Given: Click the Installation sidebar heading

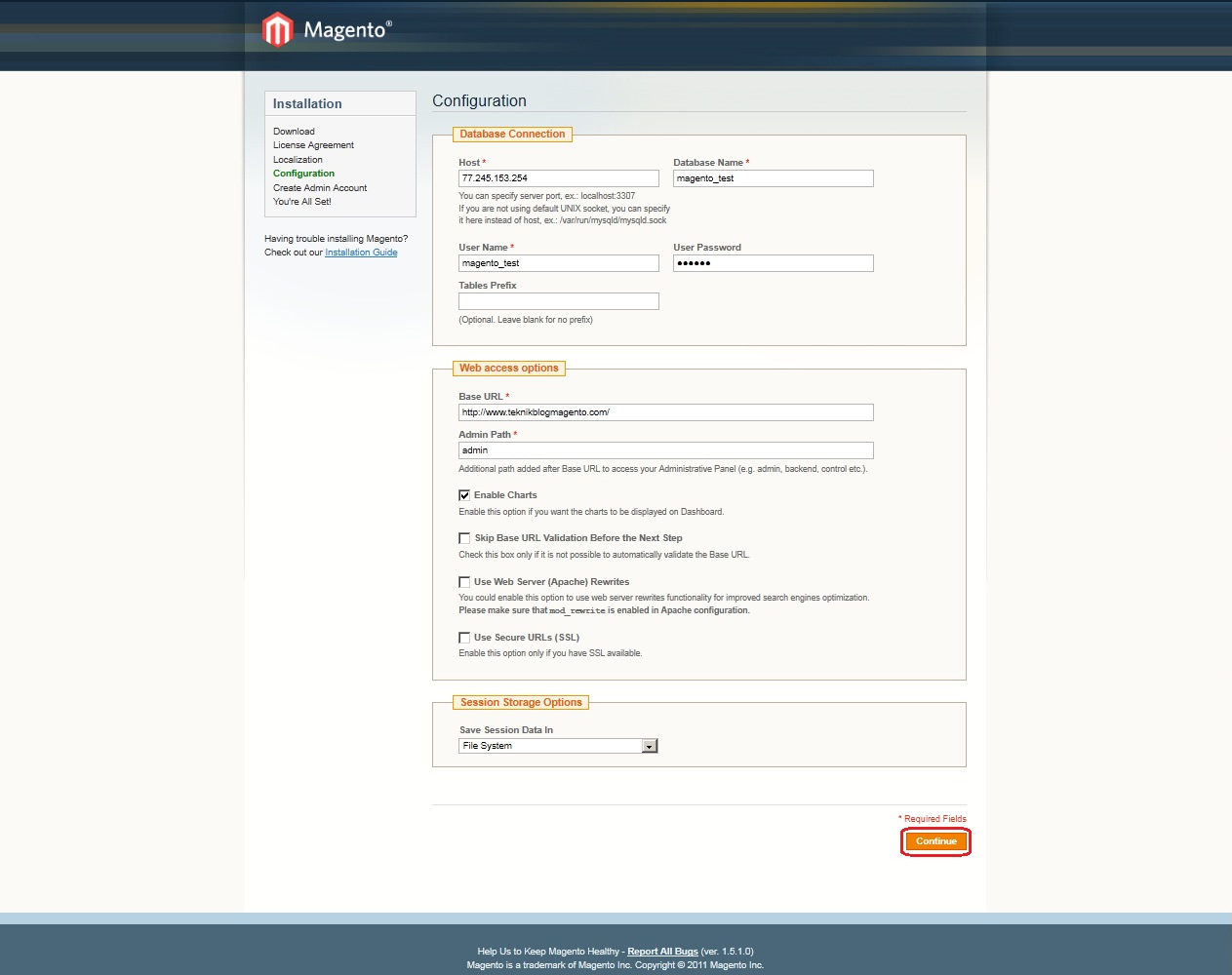Looking at the screenshot, I should [307, 103].
